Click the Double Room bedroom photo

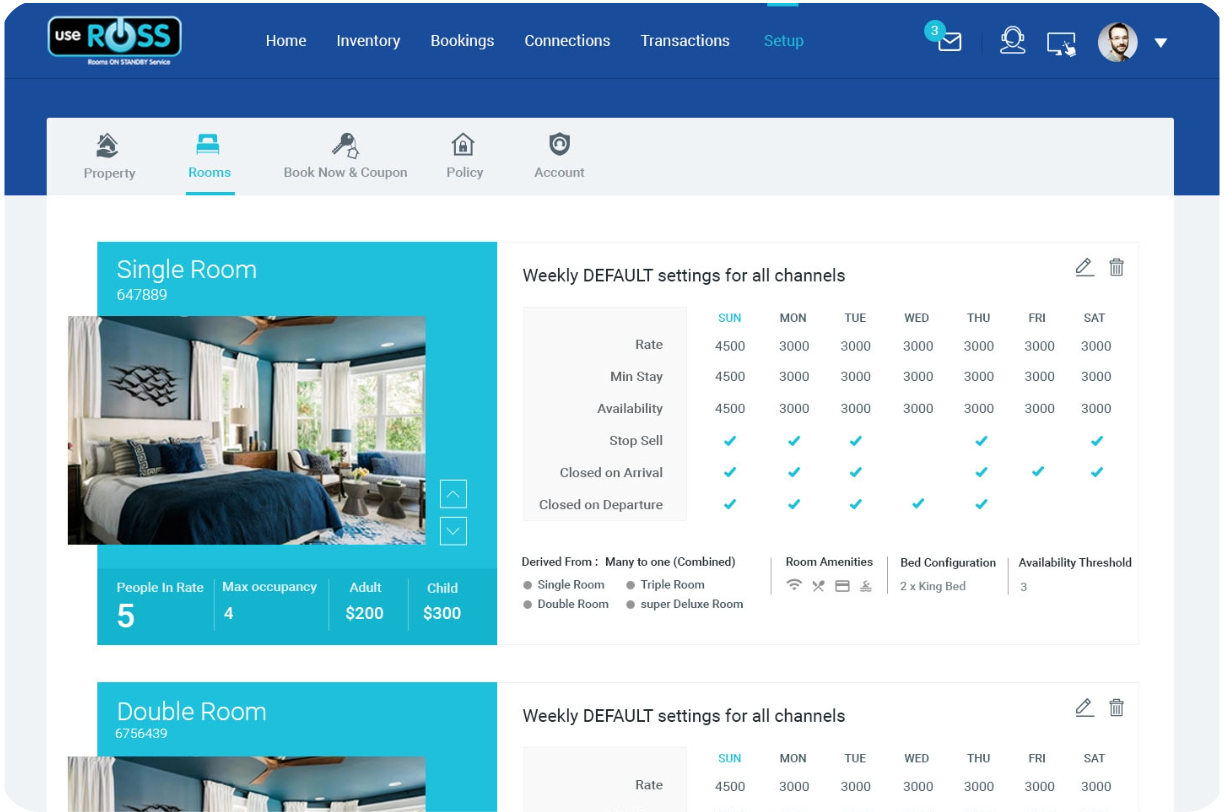click(247, 784)
